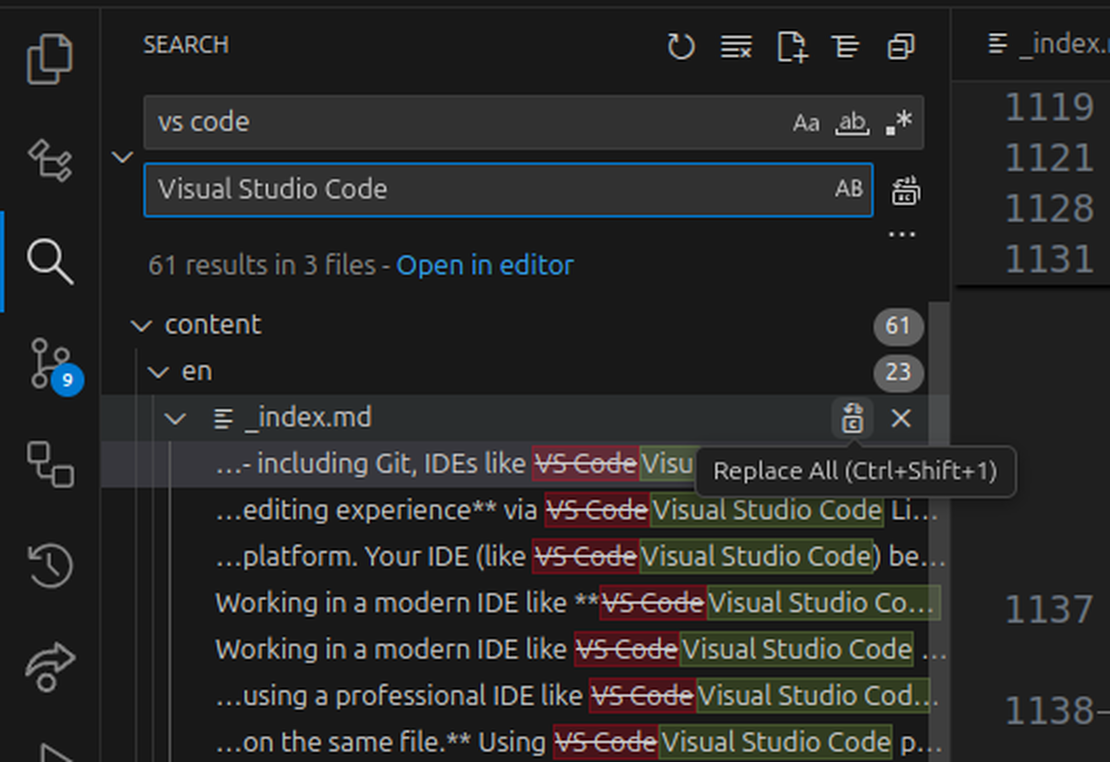Open the second activity bar icon below Explorer

(50, 160)
